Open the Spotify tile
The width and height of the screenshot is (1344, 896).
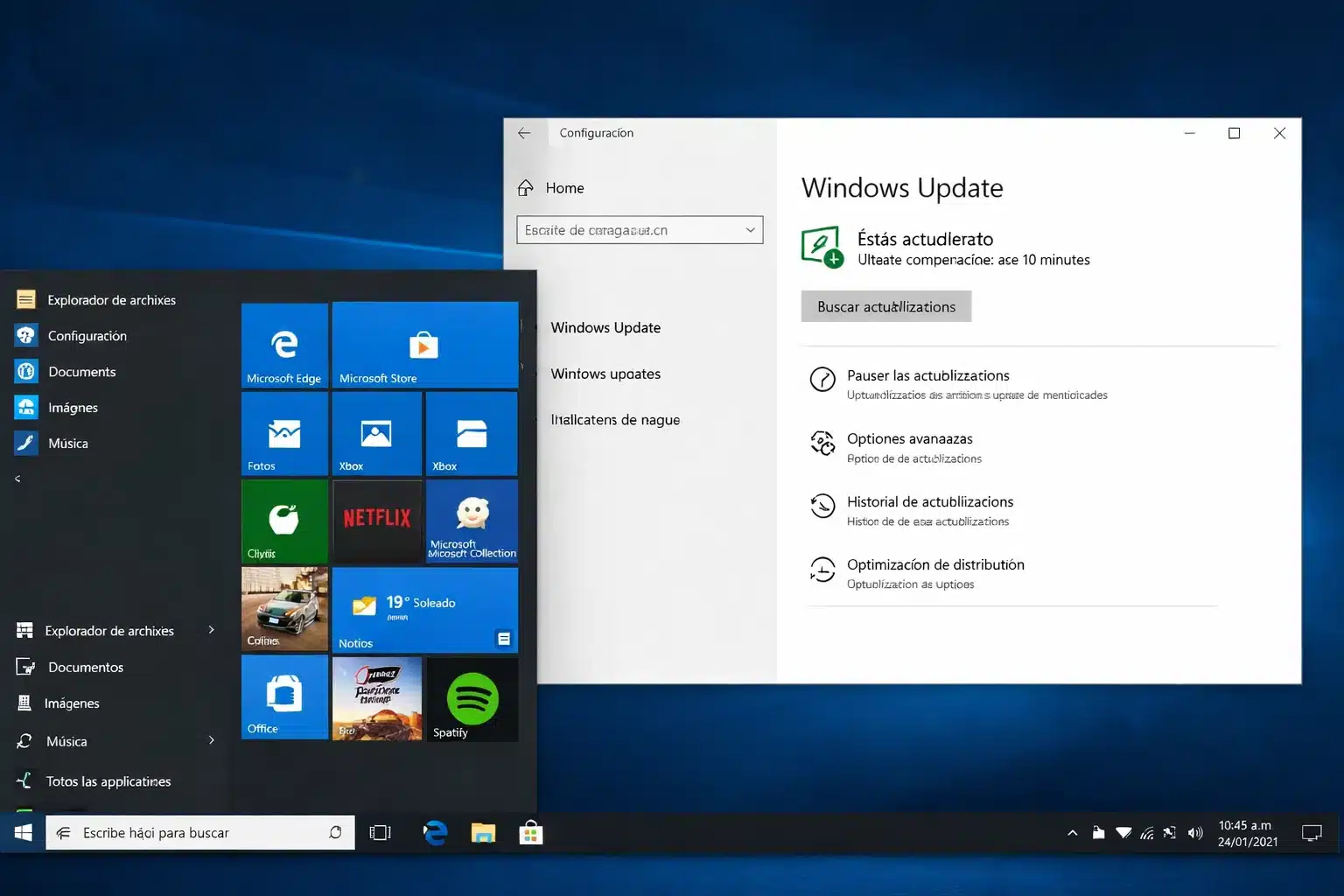(x=472, y=697)
